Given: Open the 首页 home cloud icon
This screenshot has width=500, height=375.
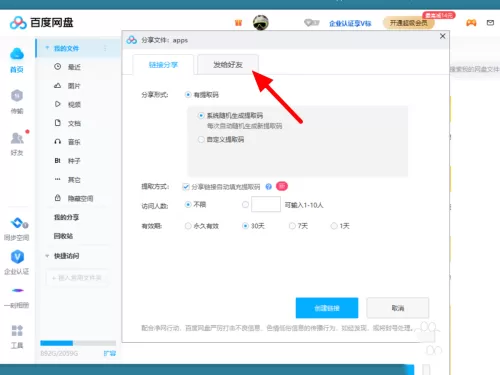Looking at the screenshot, I should [17, 54].
